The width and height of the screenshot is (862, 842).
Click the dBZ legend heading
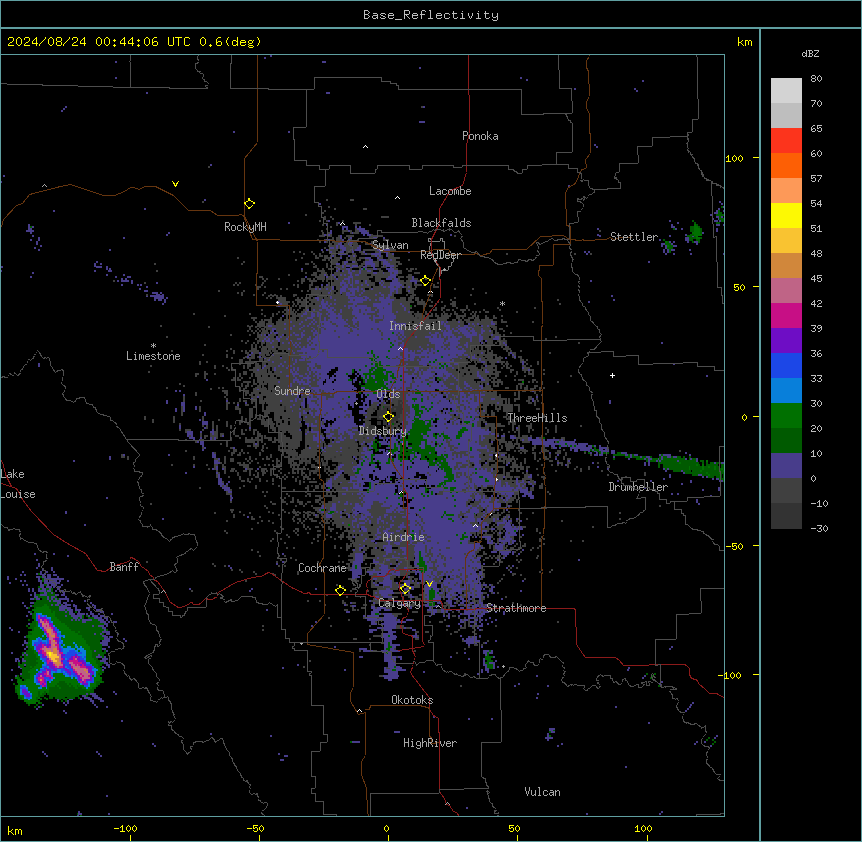pos(810,53)
